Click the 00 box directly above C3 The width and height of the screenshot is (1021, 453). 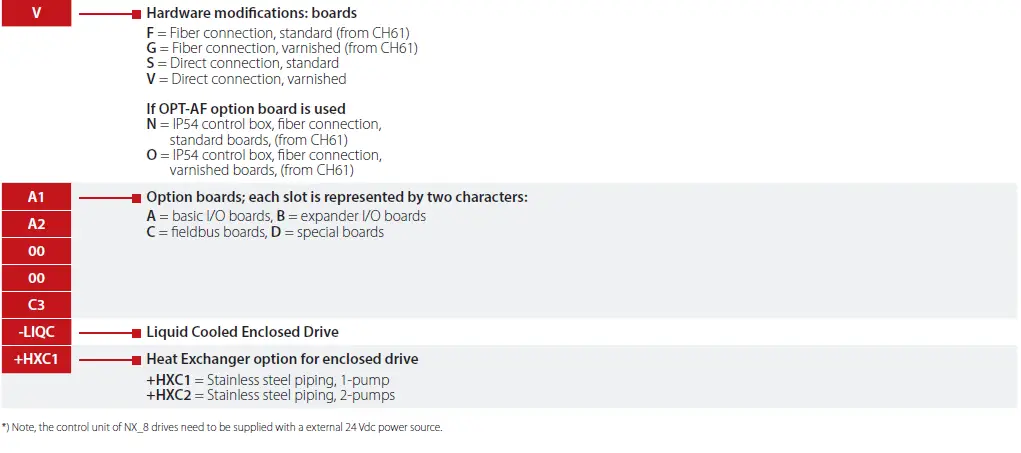point(36,278)
